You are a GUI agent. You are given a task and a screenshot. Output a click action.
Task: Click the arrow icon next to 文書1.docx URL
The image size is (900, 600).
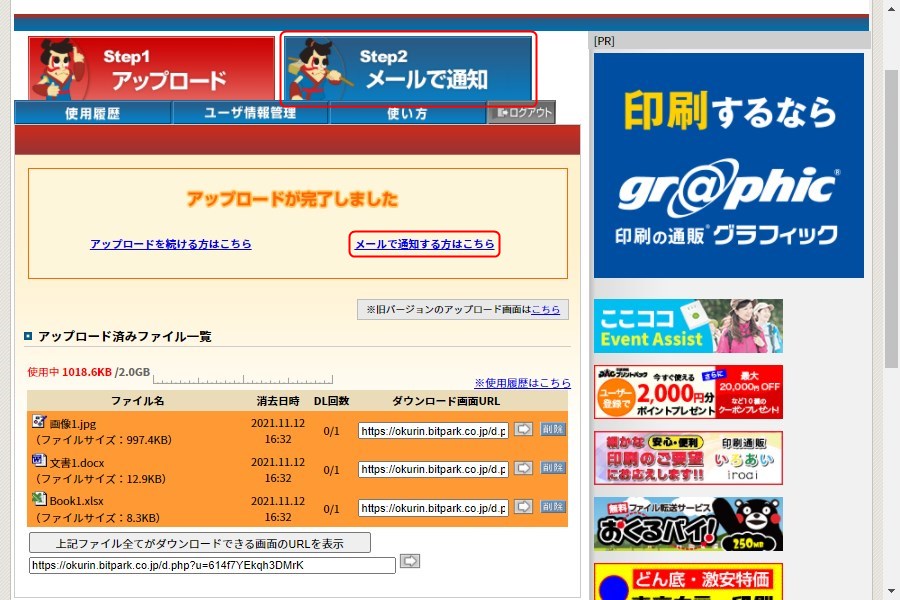tap(524, 468)
